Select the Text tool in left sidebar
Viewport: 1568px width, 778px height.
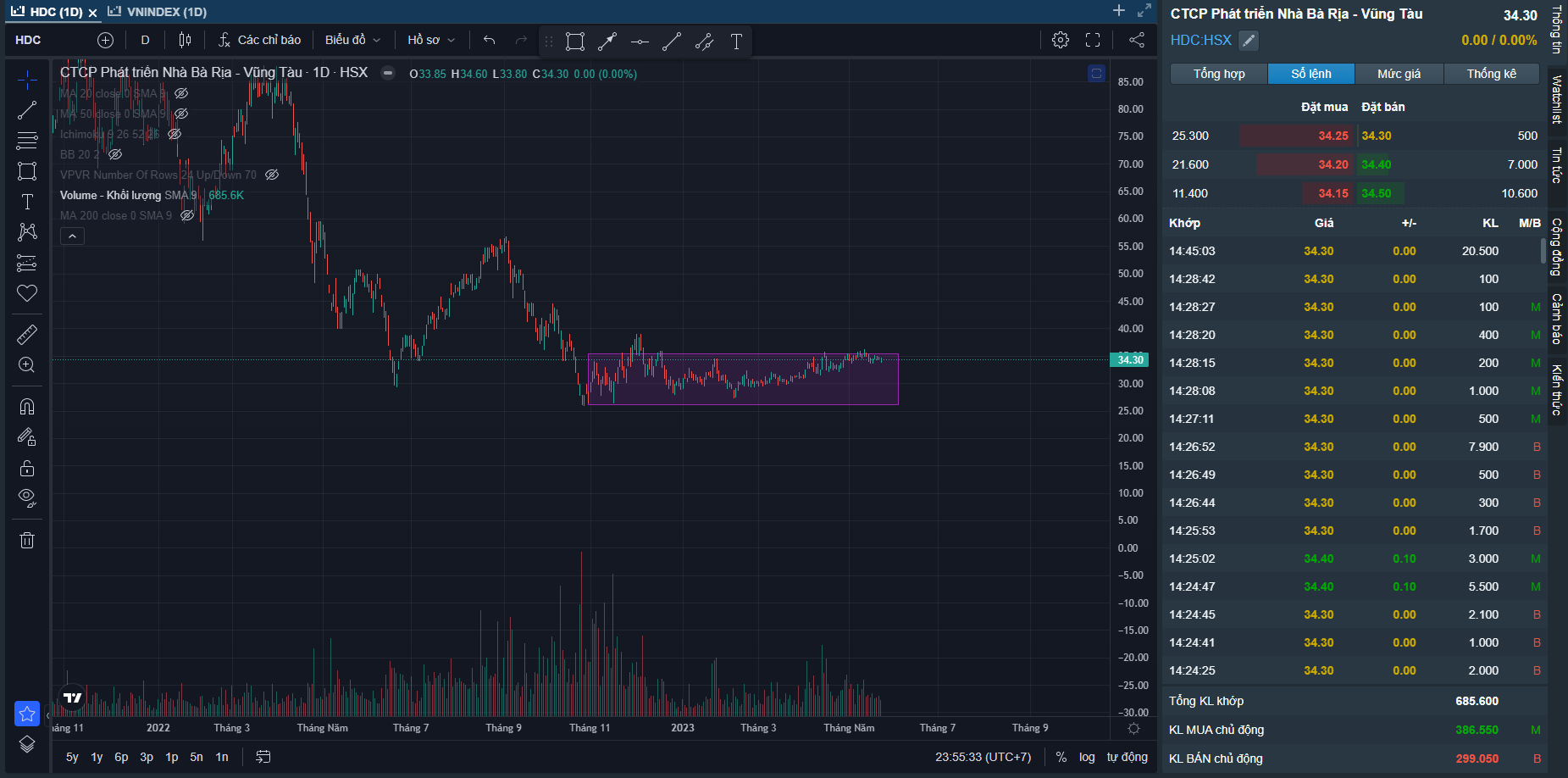pos(27,202)
